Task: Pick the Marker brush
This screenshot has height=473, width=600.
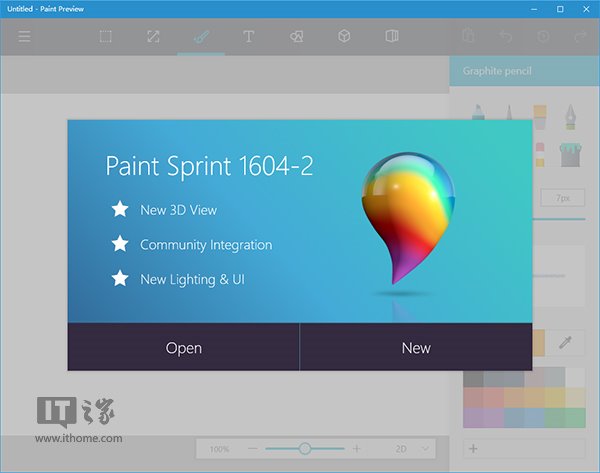Action: [x=478, y=112]
